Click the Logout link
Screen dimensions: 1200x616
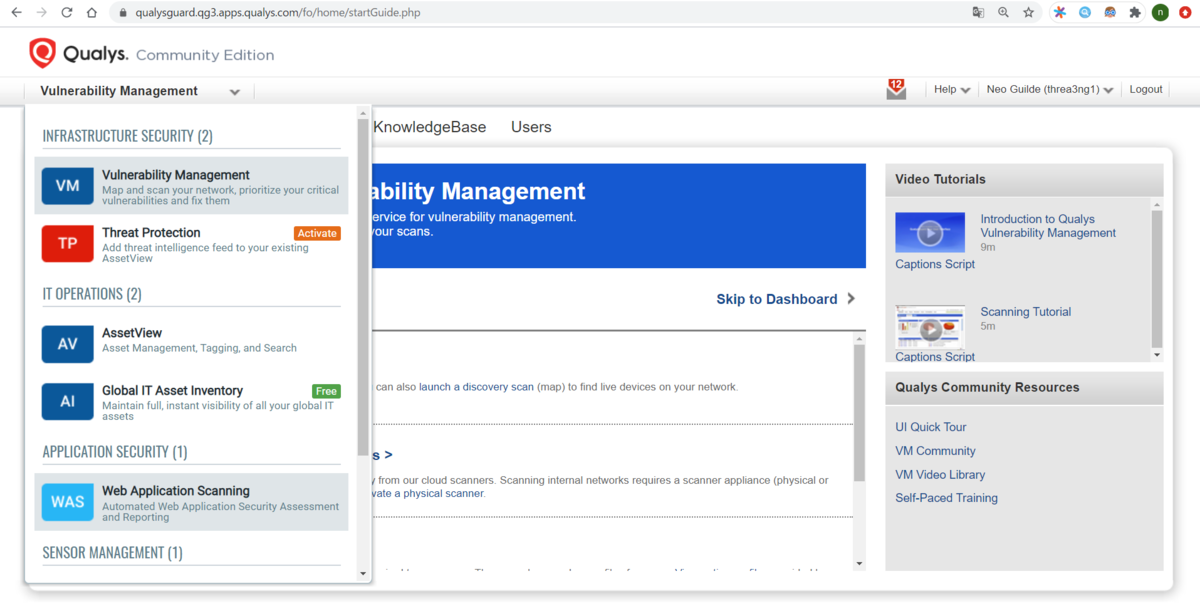[1146, 89]
